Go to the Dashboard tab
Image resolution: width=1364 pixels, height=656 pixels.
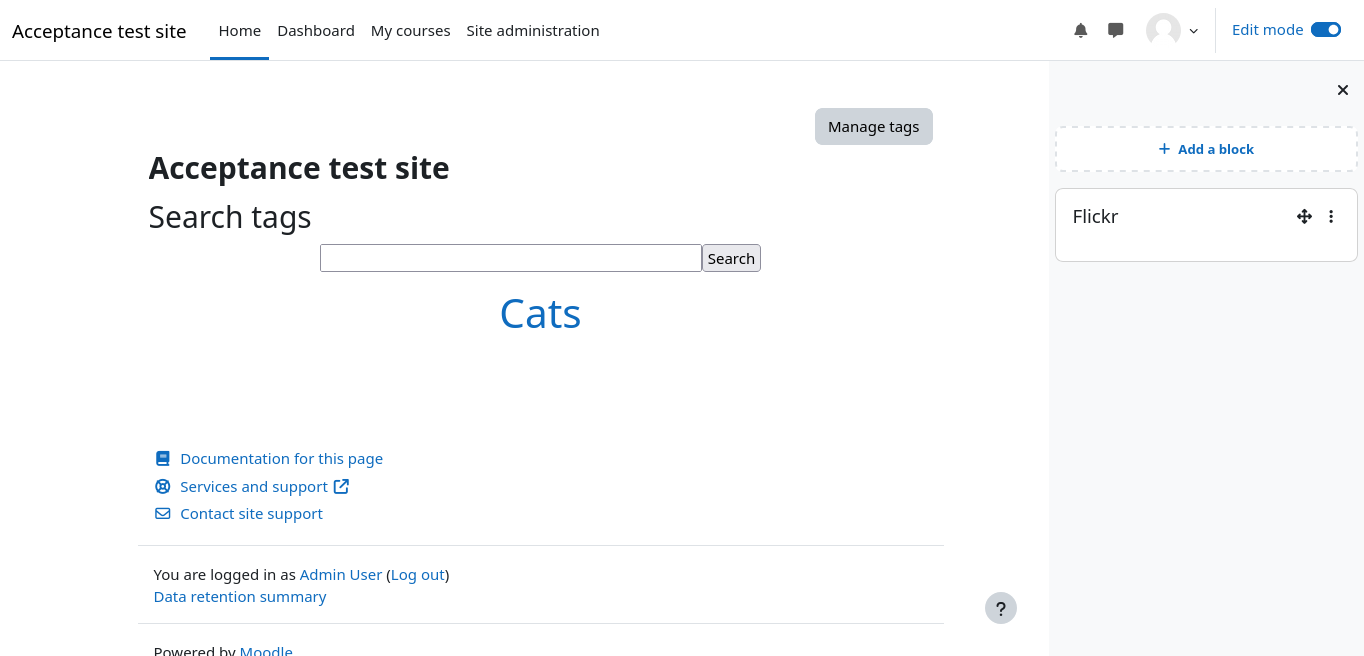click(x=316, y=31)
